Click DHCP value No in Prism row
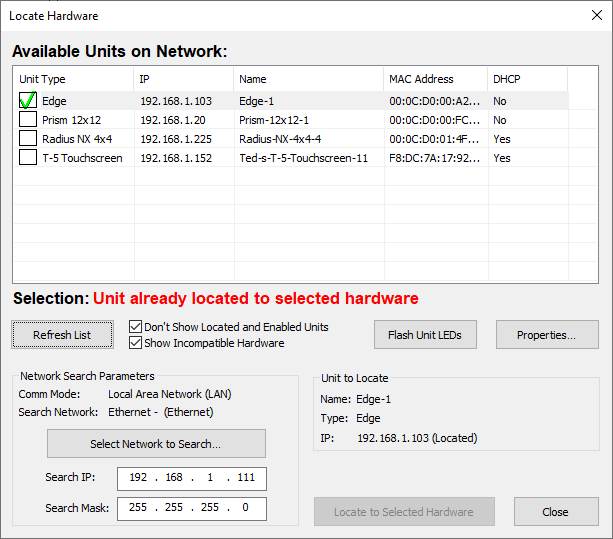The width and height of the screenshot is (613, 539). pos(500,120)
